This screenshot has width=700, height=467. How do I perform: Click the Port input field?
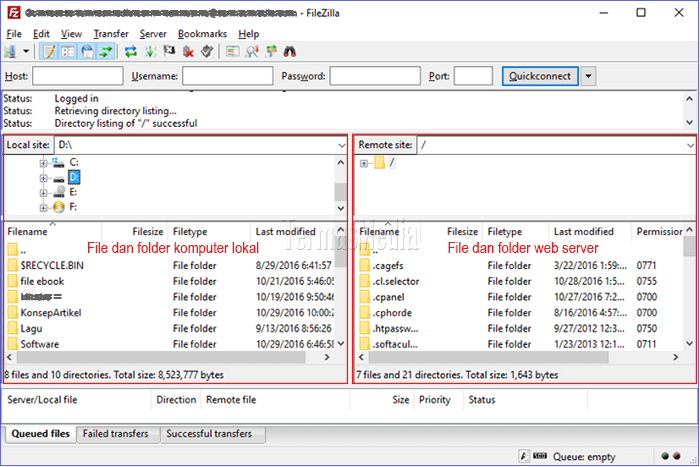coord(473,76)
